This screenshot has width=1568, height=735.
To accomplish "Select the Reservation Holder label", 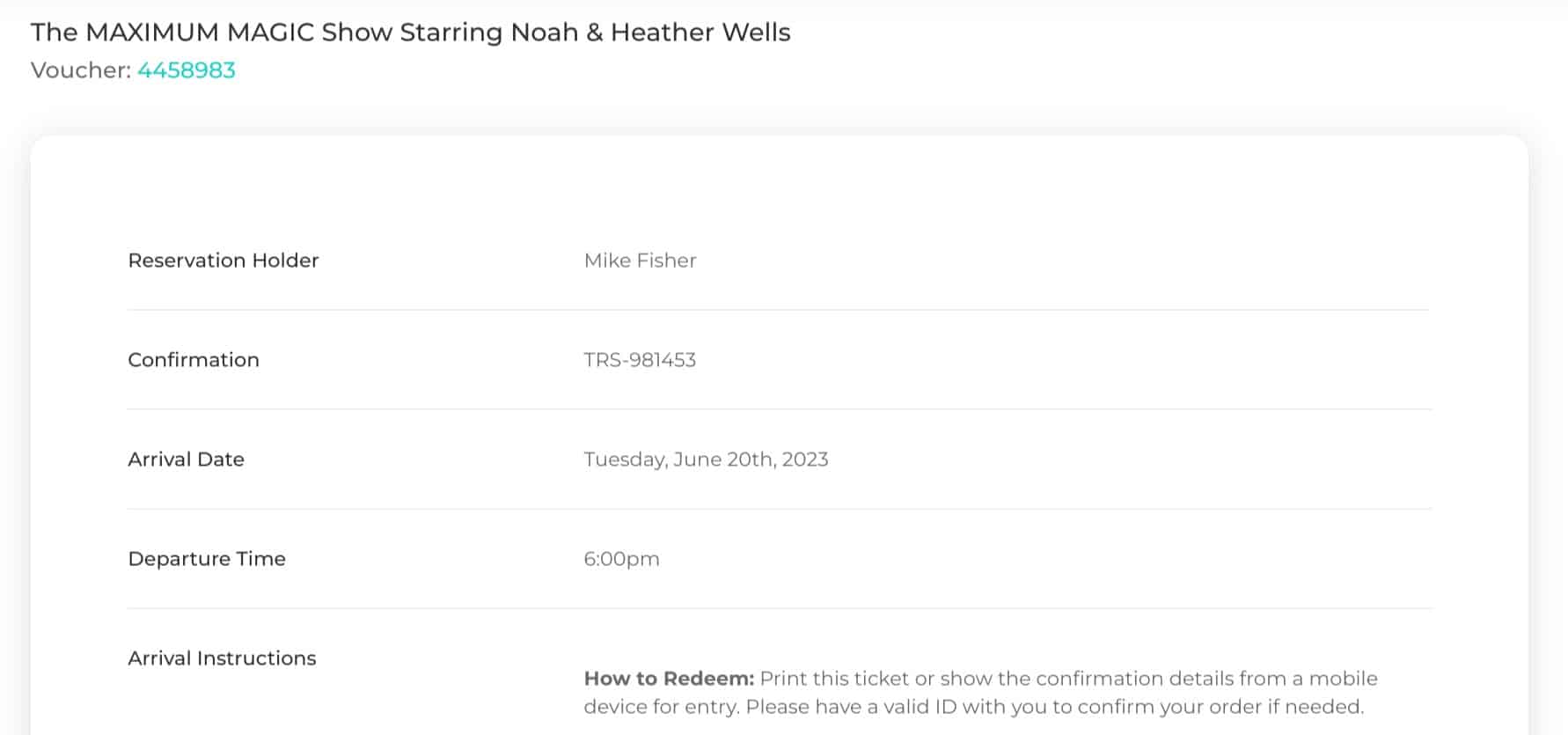I will click(x=223, y=261).
